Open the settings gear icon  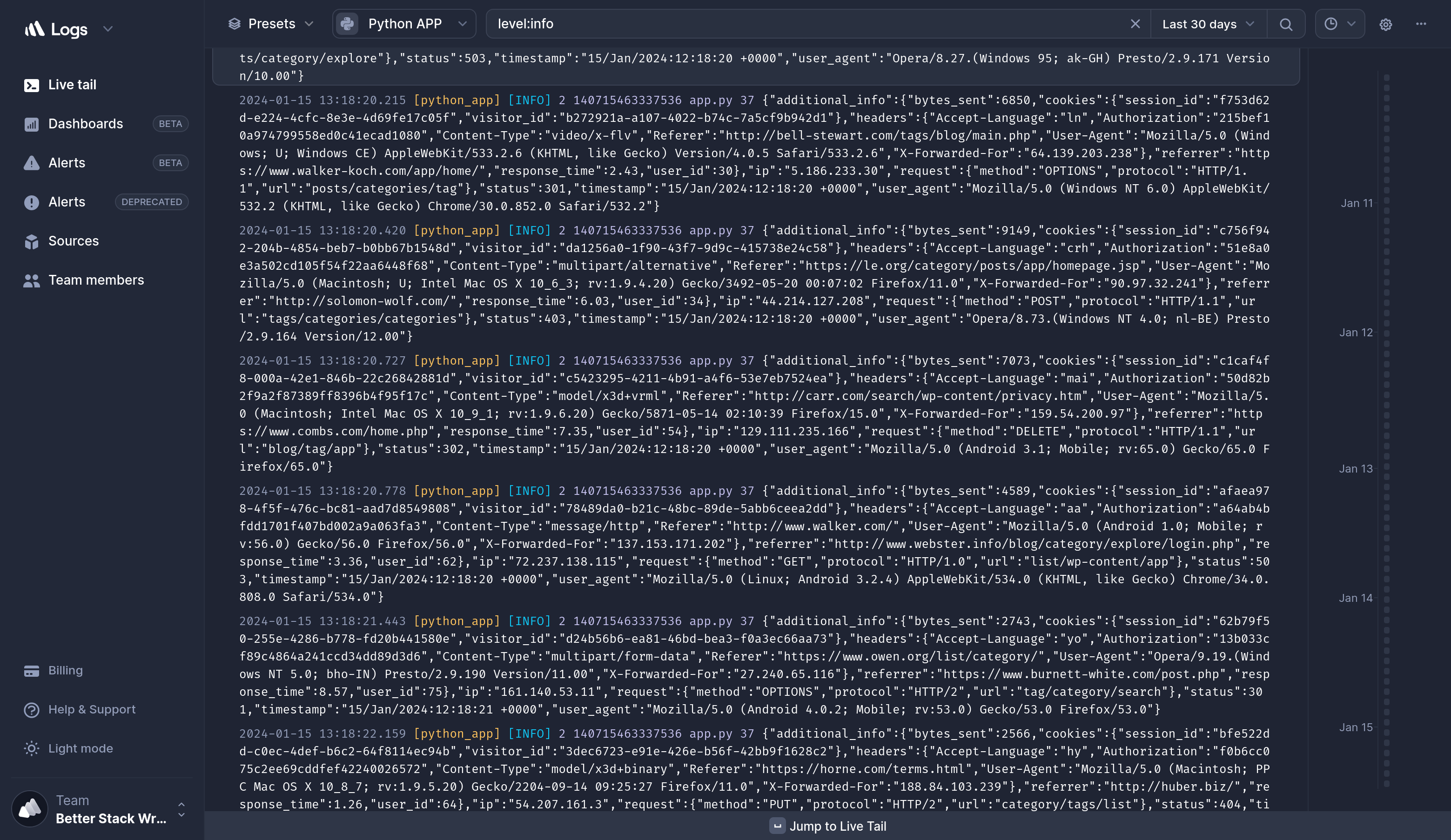1386,24
